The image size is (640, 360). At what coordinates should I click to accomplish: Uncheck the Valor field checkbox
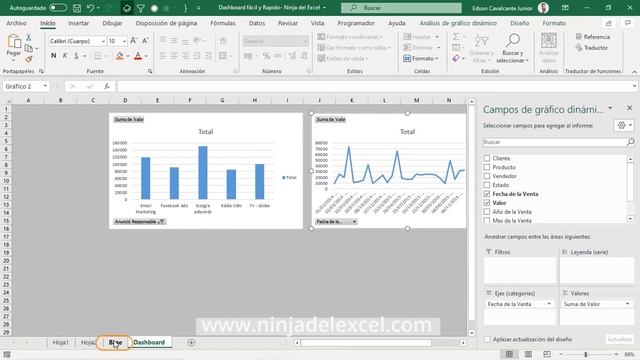coord(487,203)
